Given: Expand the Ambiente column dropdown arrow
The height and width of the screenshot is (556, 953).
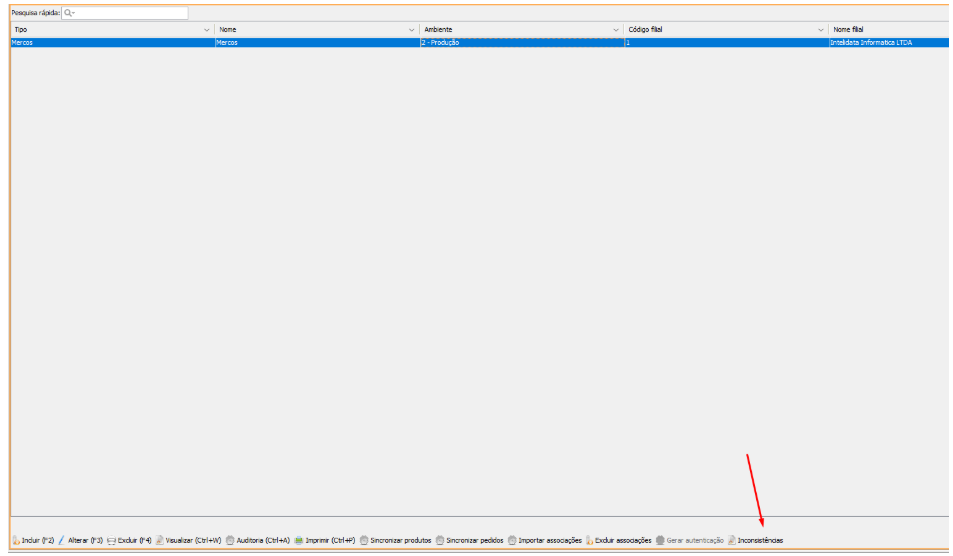Looking at the screenshot, I should pyautogui.click(x=615, y=30).
